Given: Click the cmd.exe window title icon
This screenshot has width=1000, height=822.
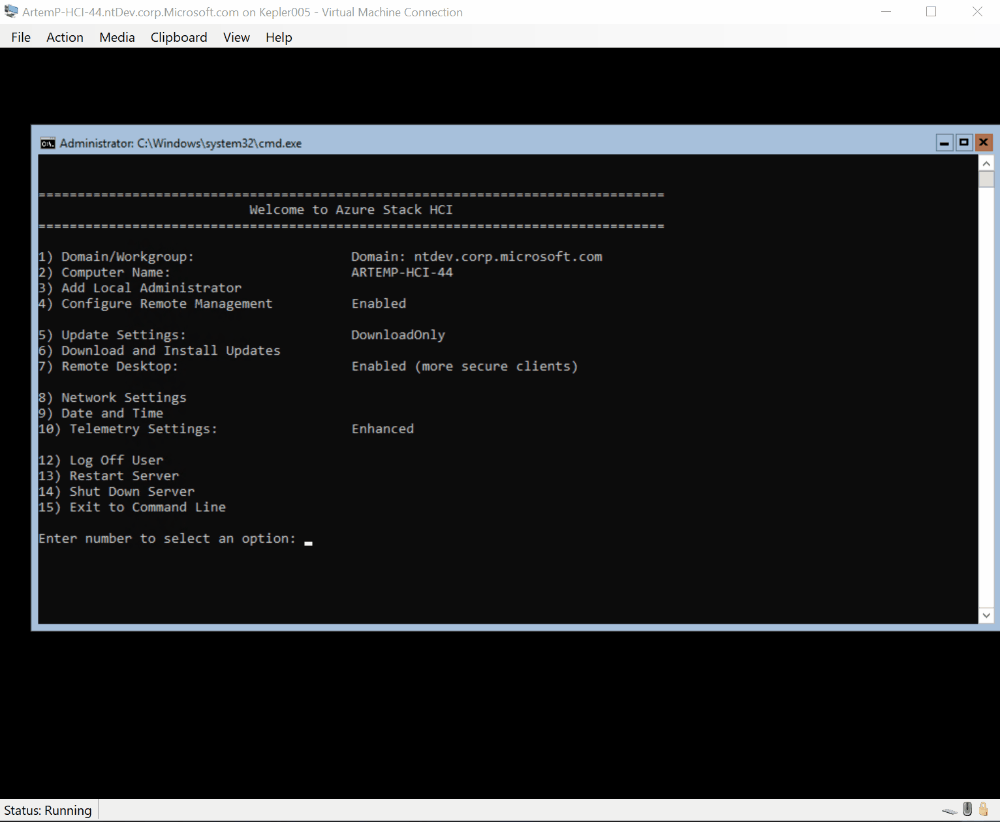Looking at the screenshot, I should point(48,143).
